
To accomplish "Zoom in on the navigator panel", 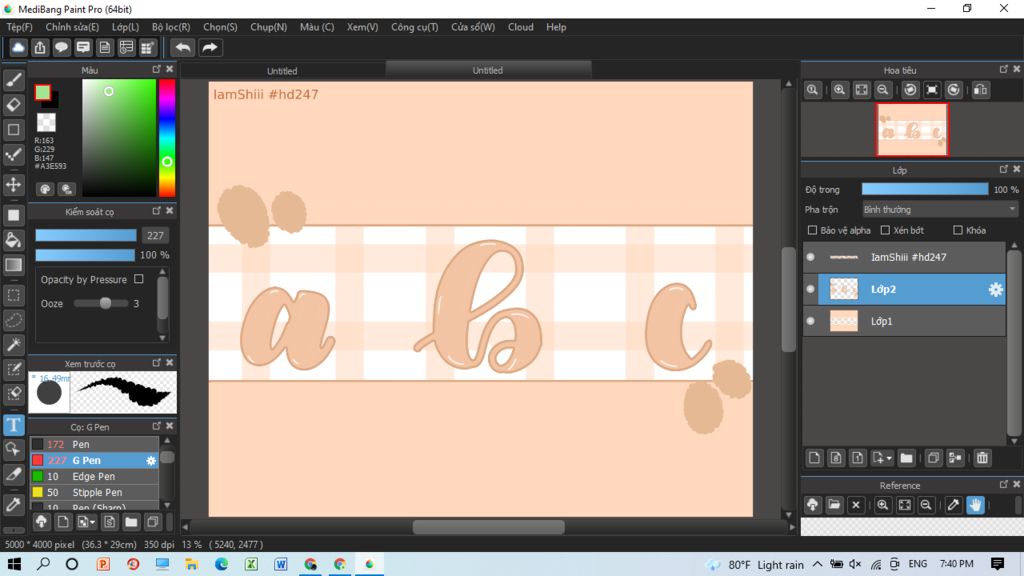I will coord(839,90).
